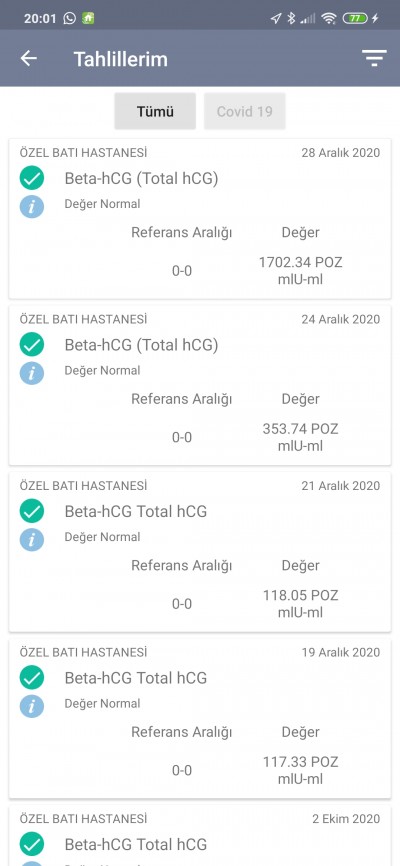Open the 353.74 POZ result card
This screenshot has width=400, height=866.
click(x=200, y=385)
